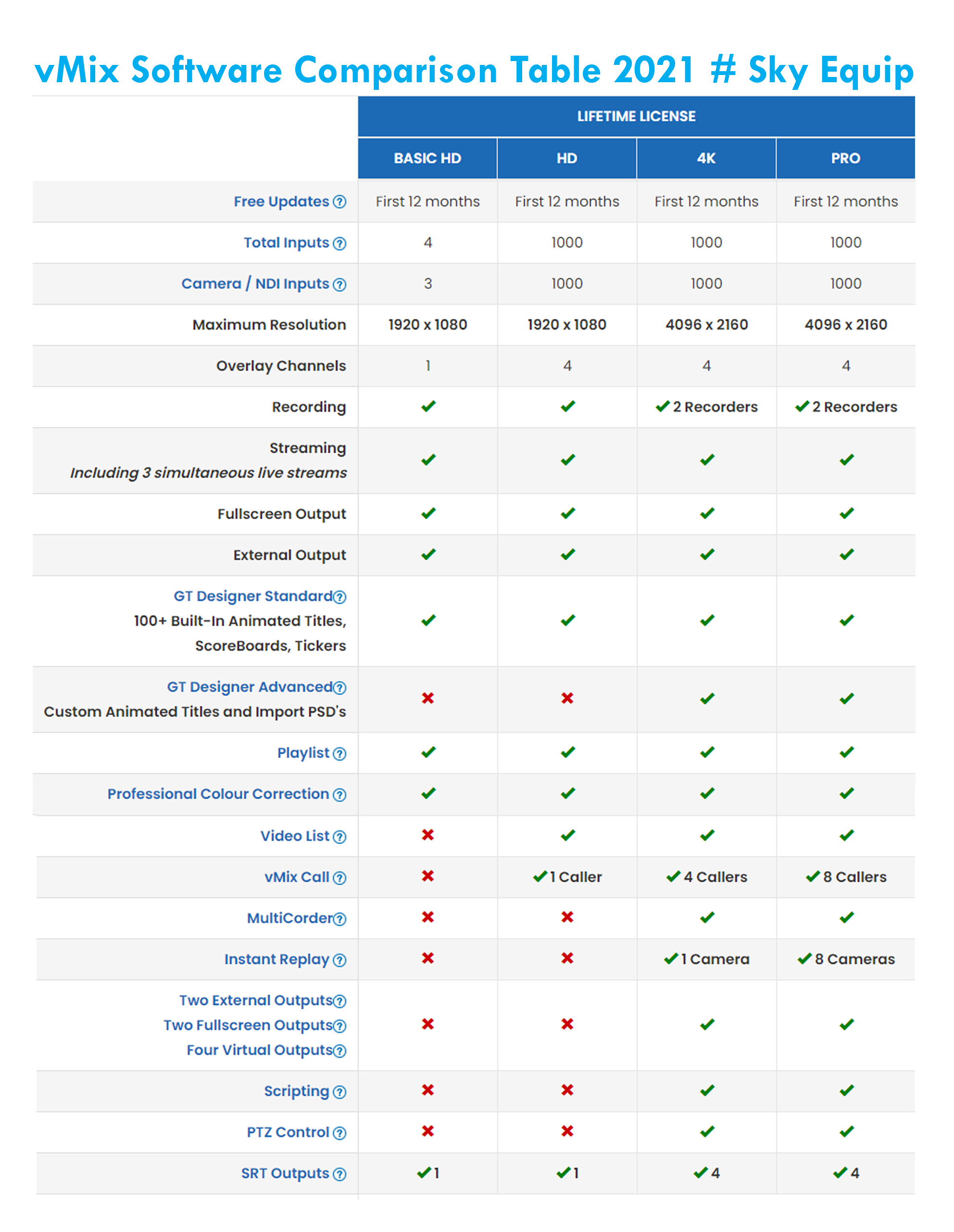Click the help icon beside Free Updates
Screen dimensions: 954x1232
click(x=339, y=202)
